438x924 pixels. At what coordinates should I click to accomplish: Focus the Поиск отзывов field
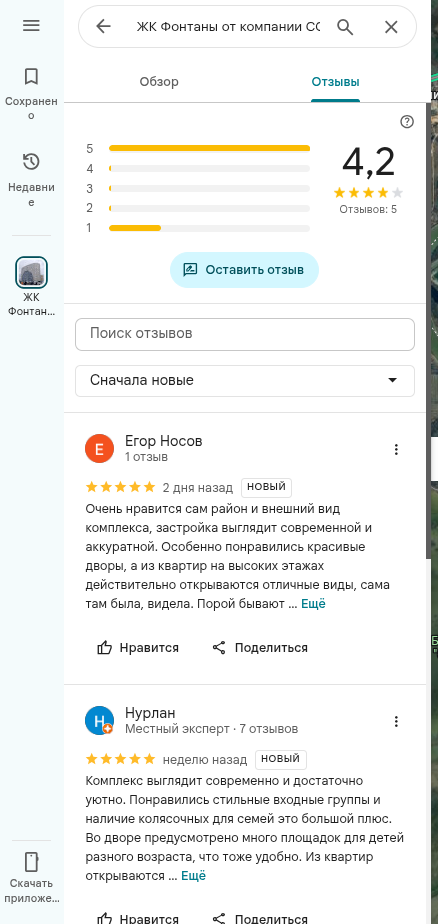click(x=245, y=334)
